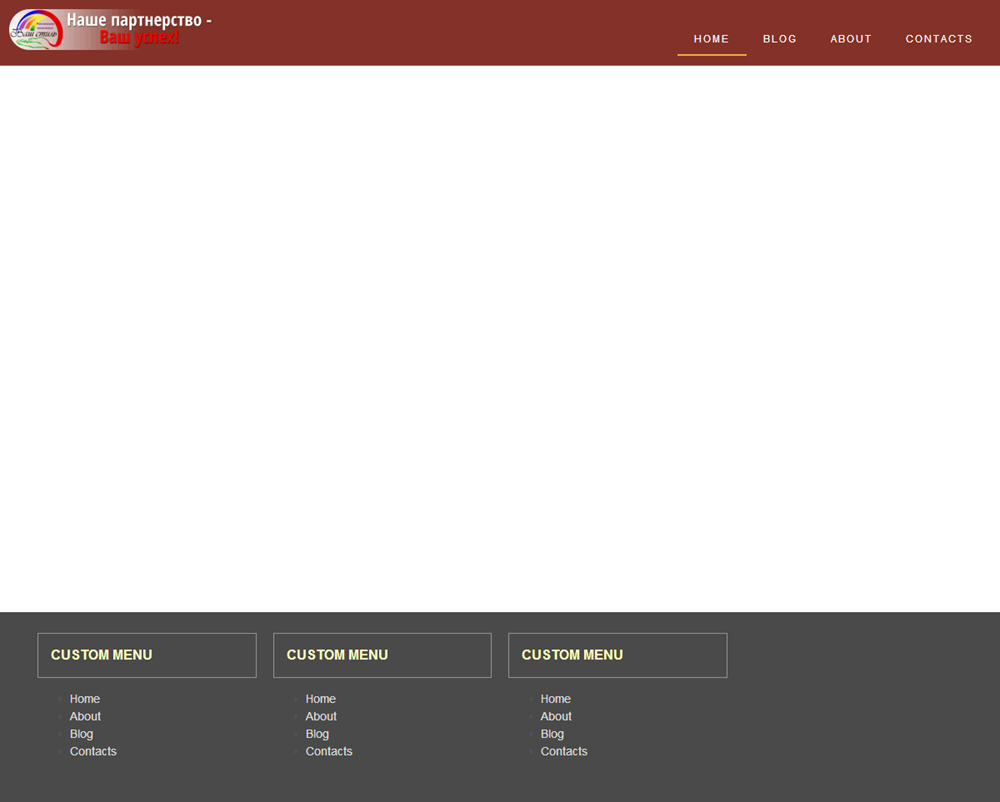Viewport: 1000px width, 802px height.
Task: Visit Contacts in the first footer Custom Menu
Action: [x=93, y=751]
